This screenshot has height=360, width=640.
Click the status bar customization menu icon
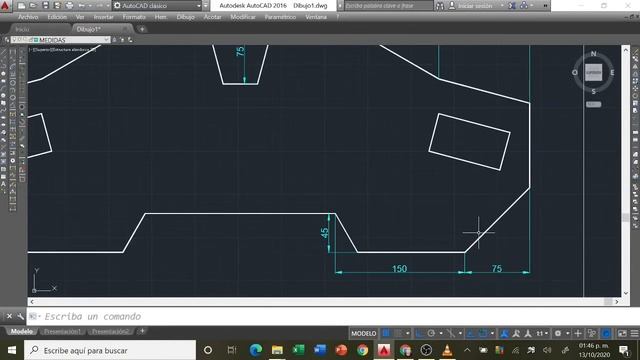634,333
